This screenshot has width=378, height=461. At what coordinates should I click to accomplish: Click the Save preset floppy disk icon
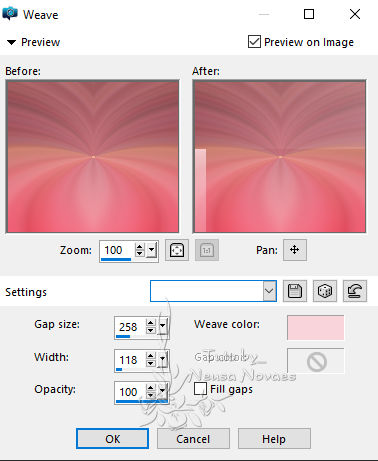point(295,291)
